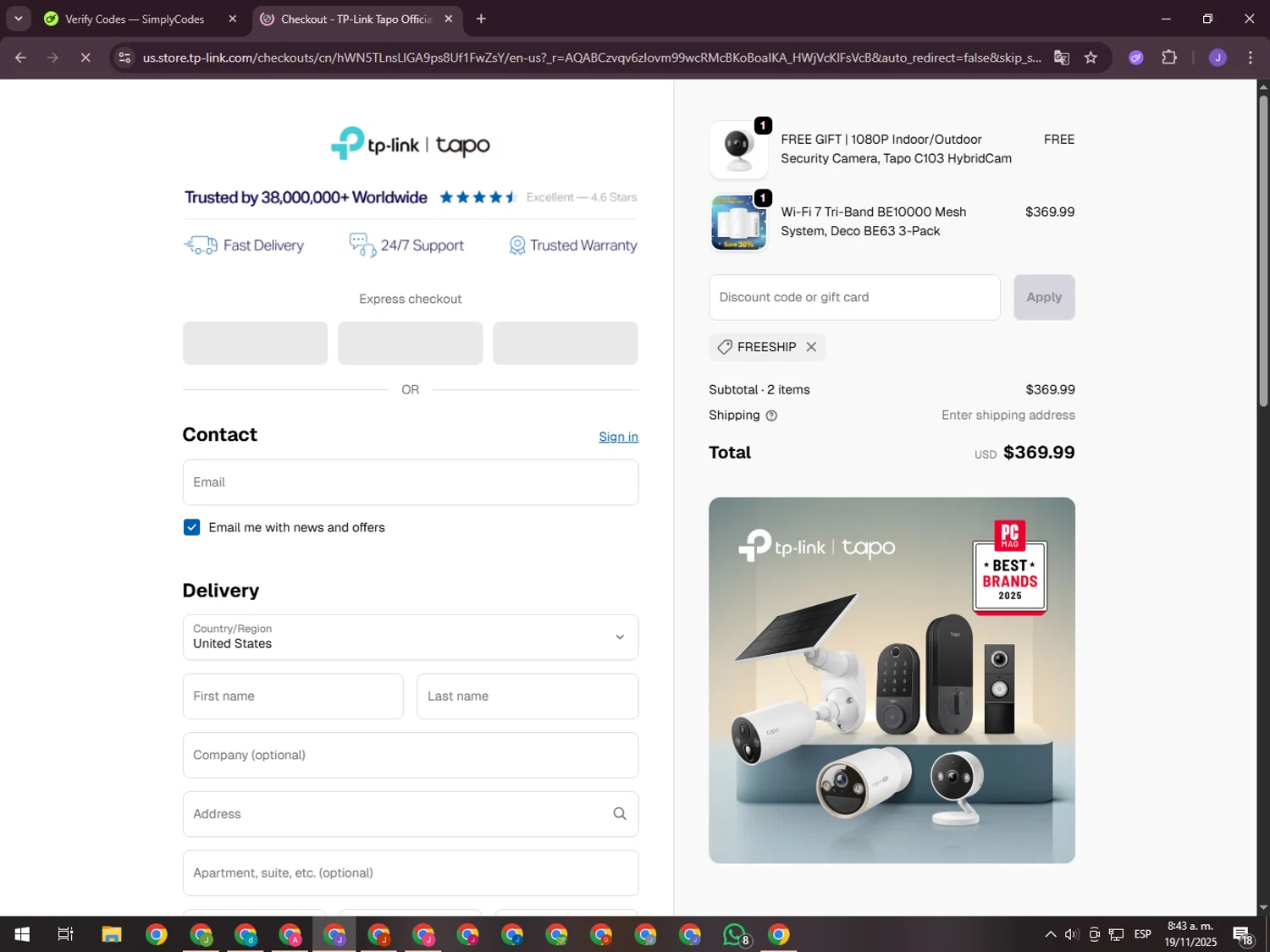Focus the First name field
The image size is (1270, 952).
293,696
